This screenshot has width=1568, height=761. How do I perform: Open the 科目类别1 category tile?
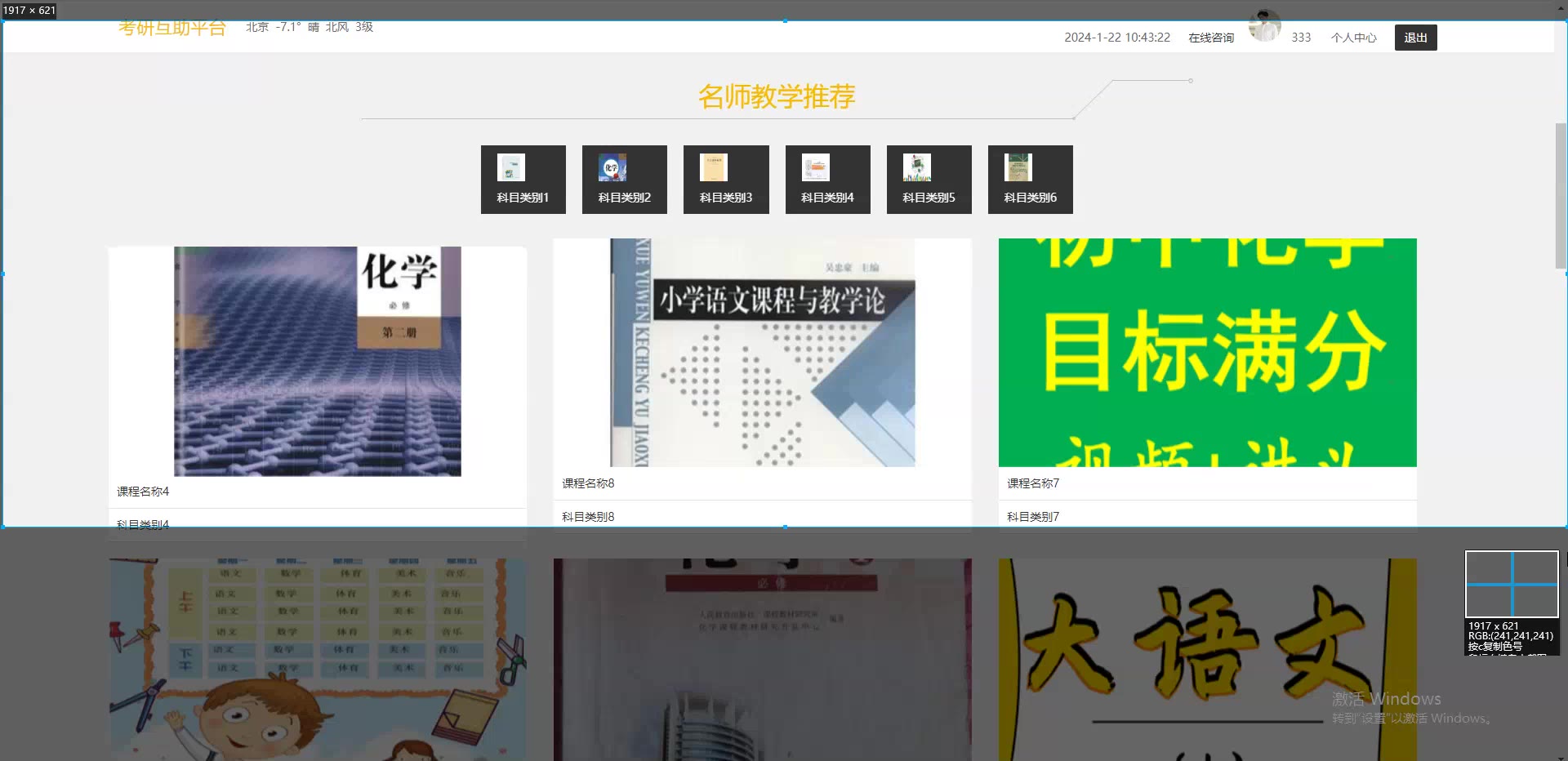point(523,180)
